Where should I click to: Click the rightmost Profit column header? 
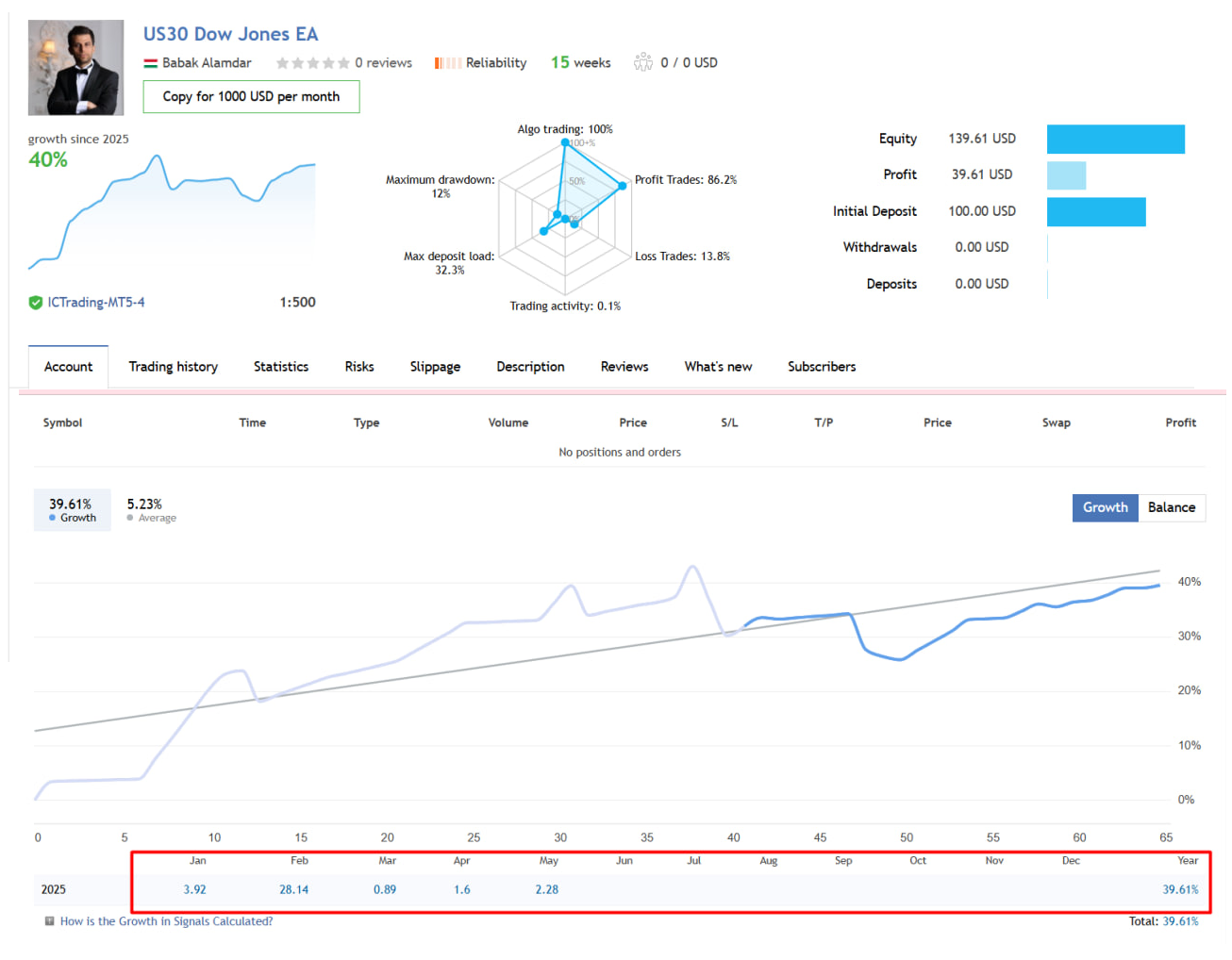(x=1180, y=422)
